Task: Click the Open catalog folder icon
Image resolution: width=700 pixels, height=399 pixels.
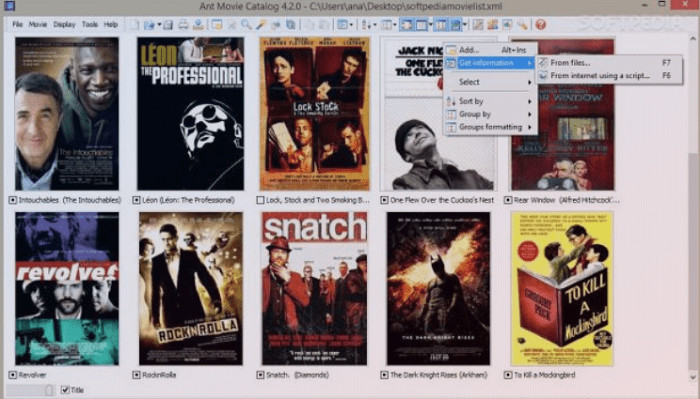Action: pyautogui.click(x=149, y=25)
